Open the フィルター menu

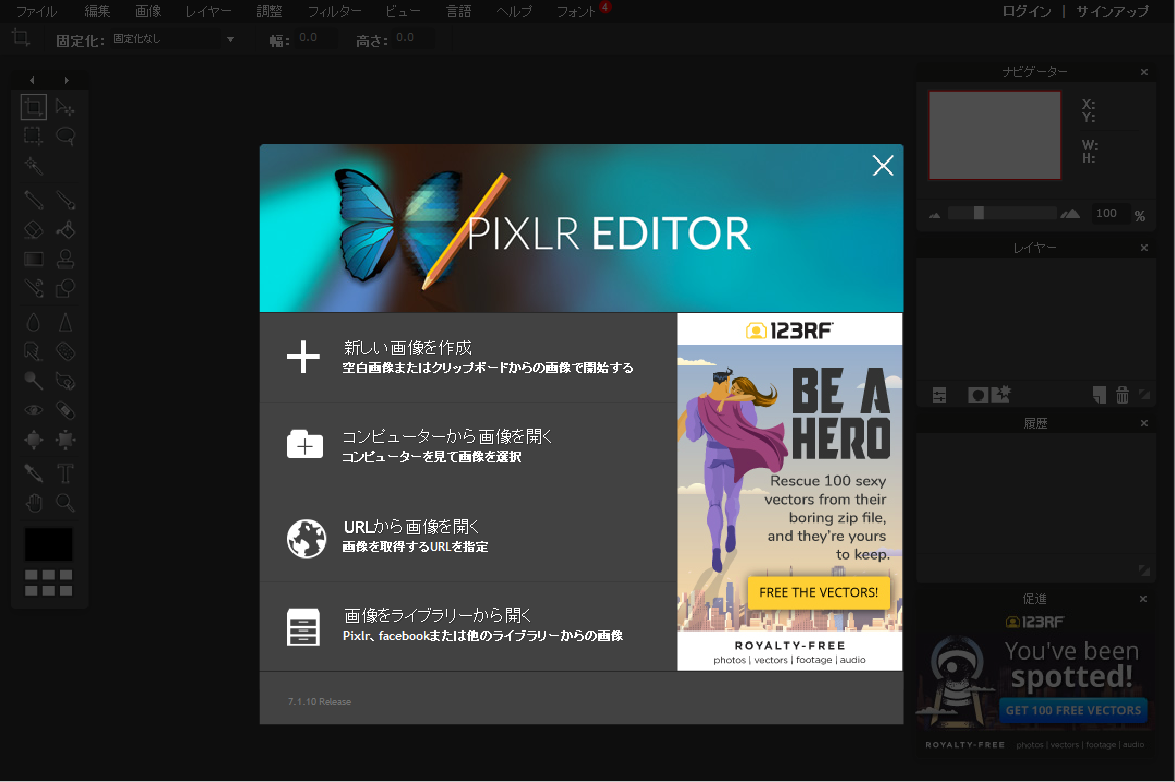[334, 12]
